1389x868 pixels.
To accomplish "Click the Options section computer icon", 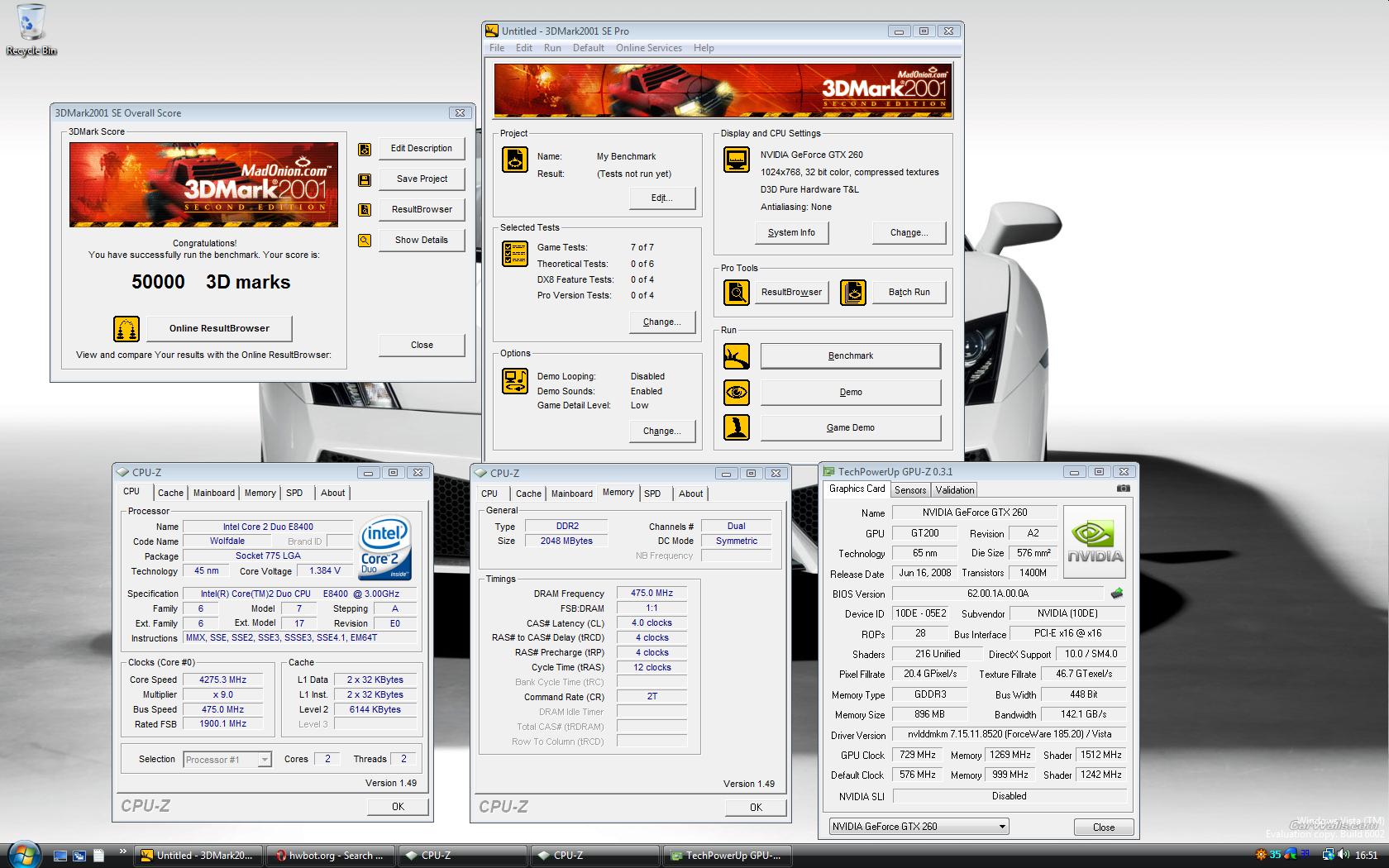I will 515,381.
